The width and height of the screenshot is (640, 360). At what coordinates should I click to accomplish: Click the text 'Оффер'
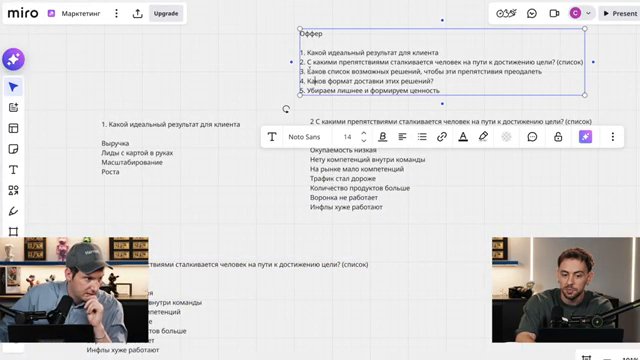coord(311,34)
